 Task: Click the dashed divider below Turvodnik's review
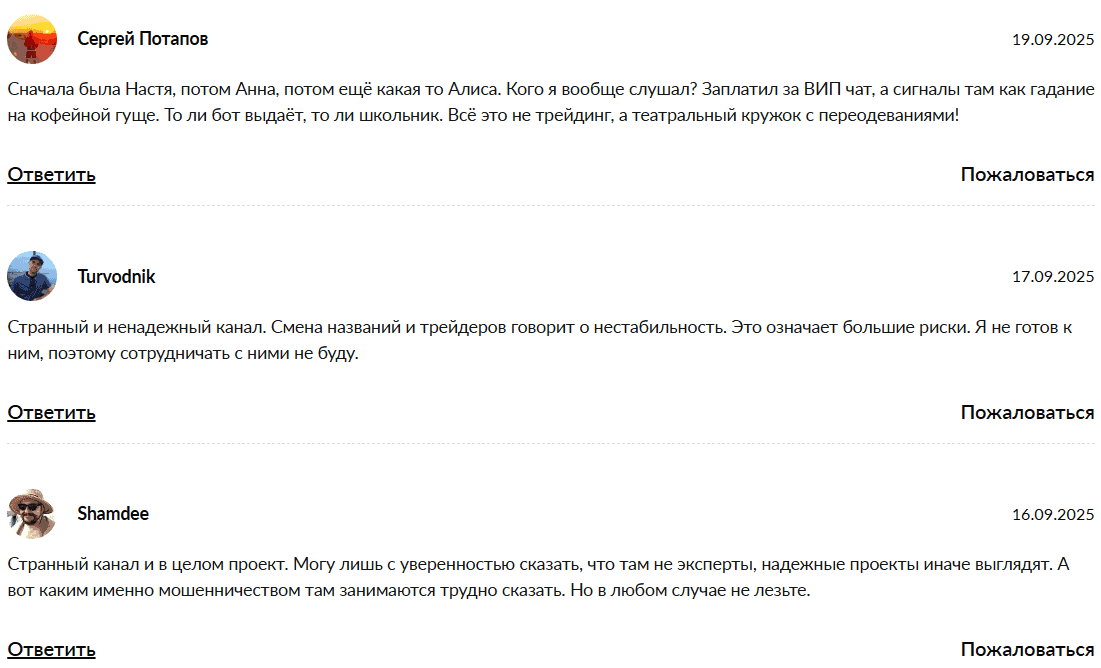click(550, 443)
